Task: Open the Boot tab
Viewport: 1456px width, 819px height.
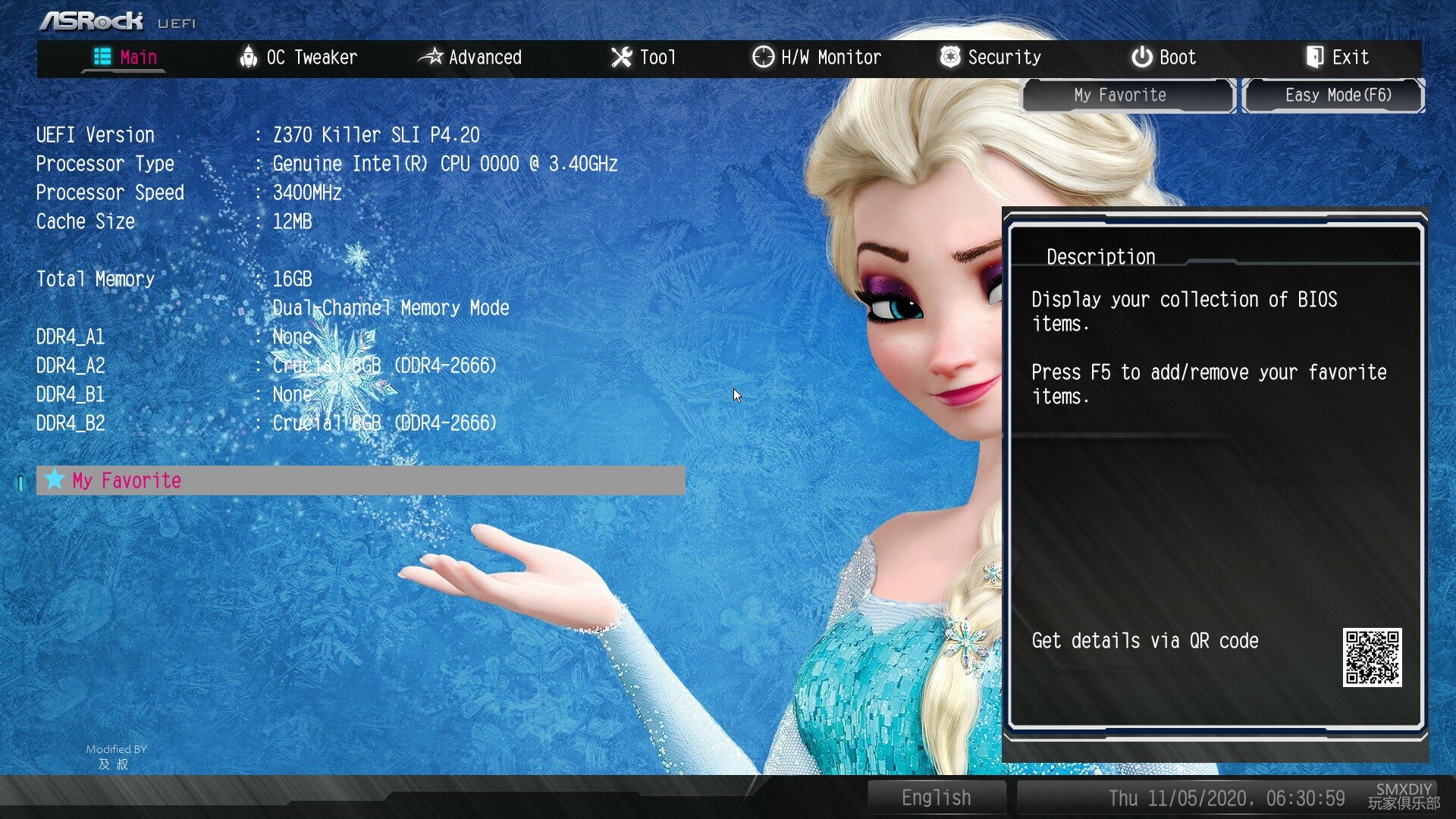Action: [x=1163, y=58]
